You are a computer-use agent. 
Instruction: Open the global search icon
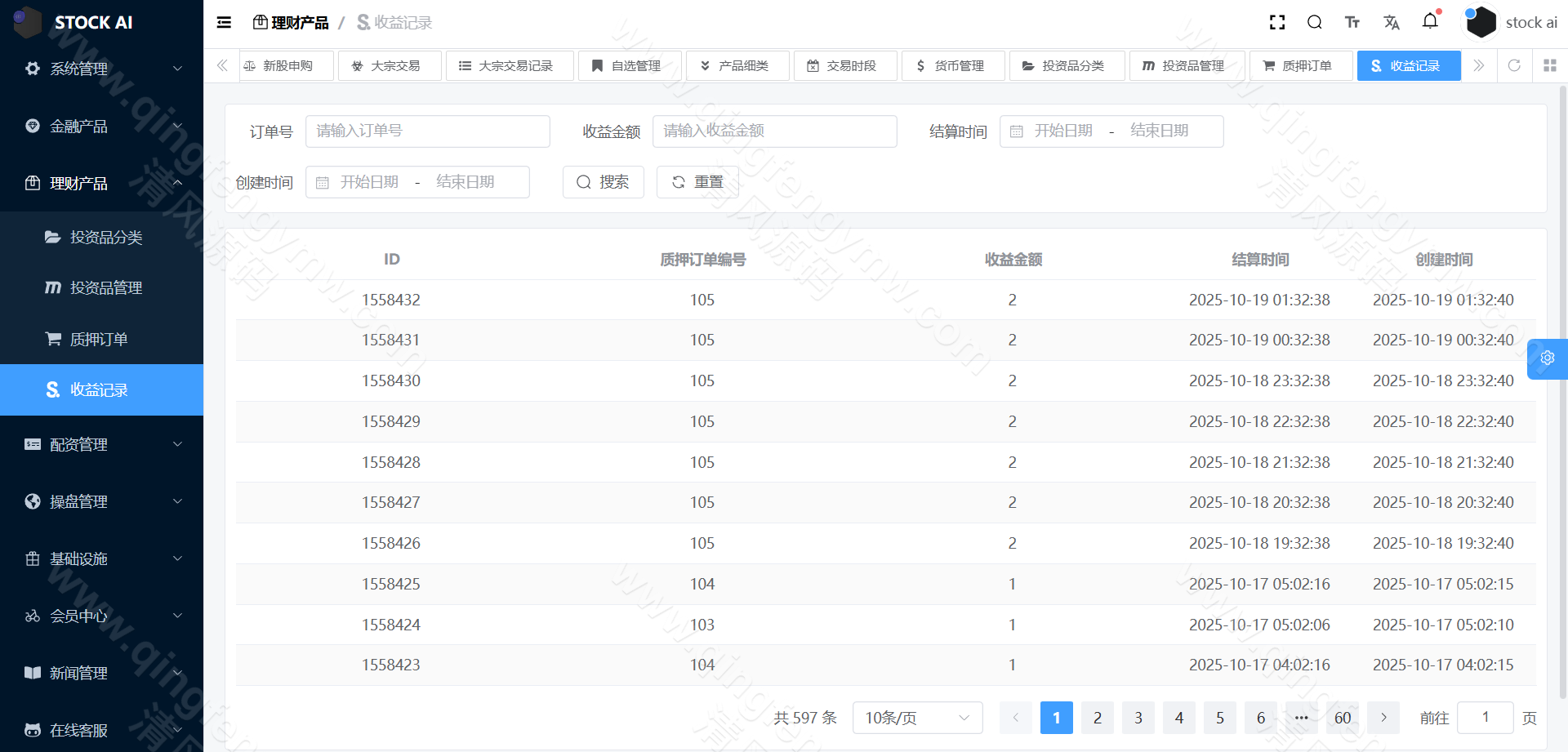(x=1314, y=22)
